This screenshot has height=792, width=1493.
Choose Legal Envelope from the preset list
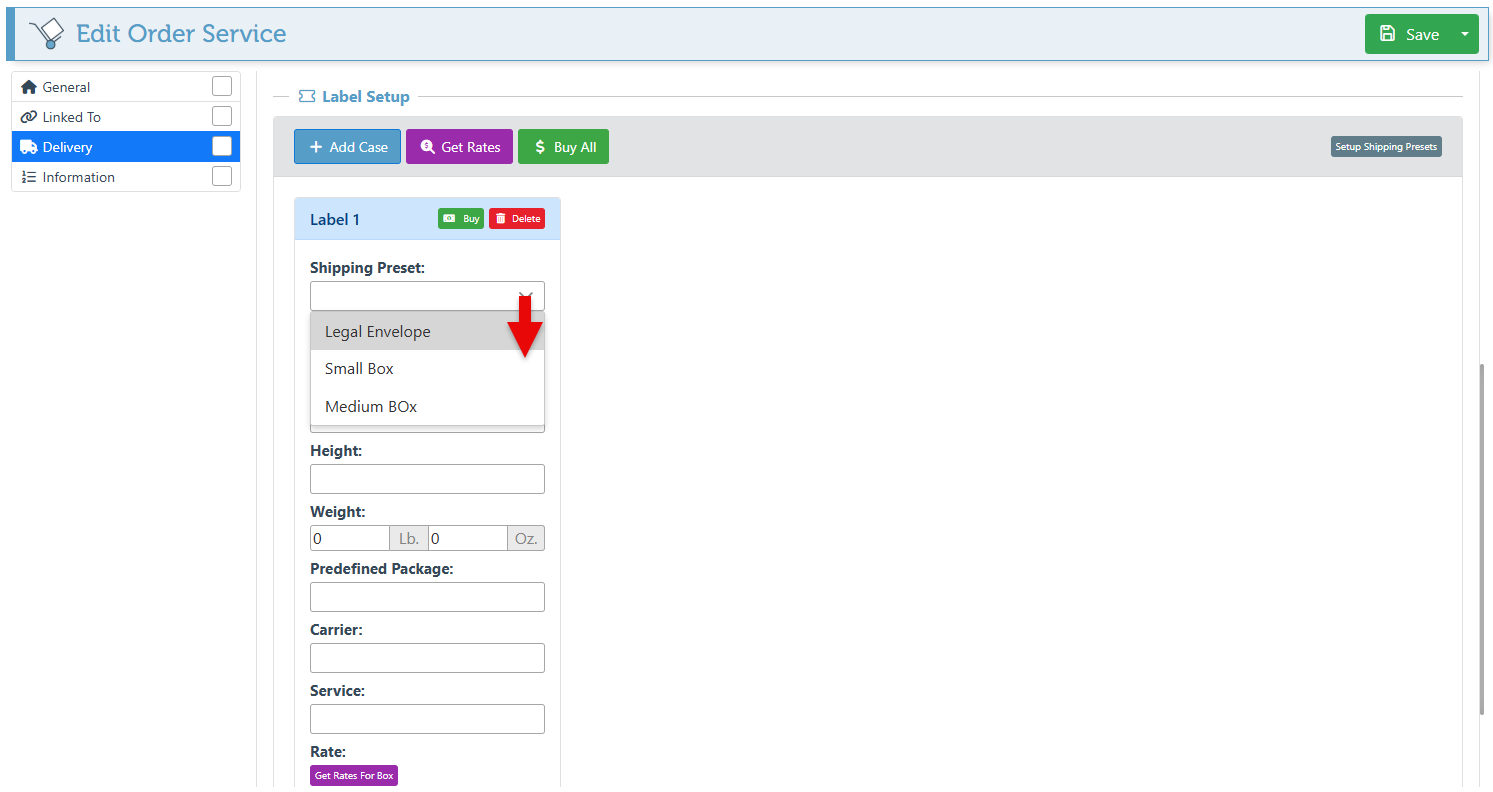377,332
